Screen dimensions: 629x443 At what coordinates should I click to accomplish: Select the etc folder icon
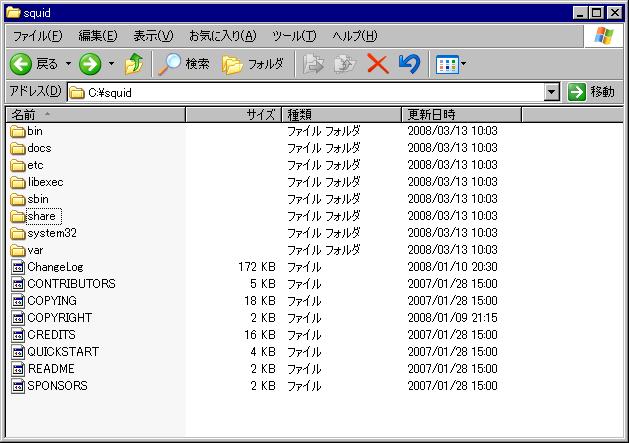tap(18, 165)
